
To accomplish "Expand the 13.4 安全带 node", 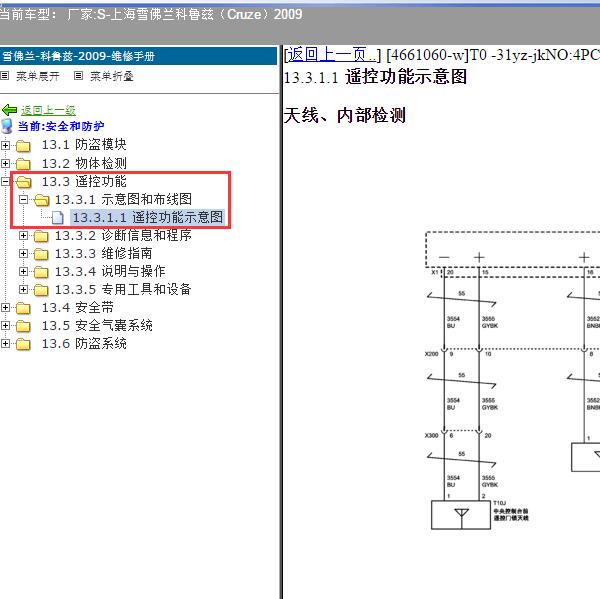I will [x=5, y=307].
